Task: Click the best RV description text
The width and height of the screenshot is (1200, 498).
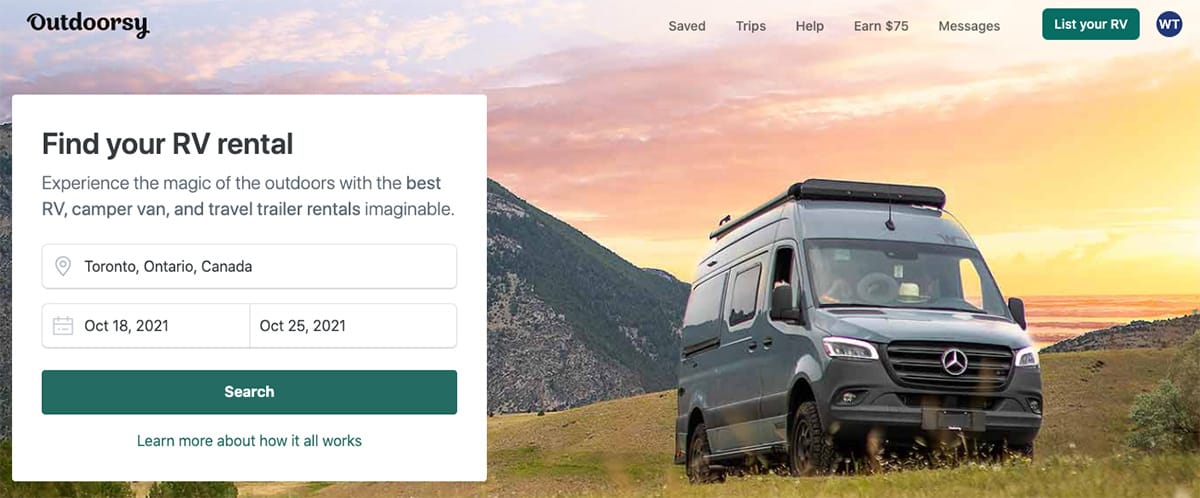Action: pyautogui.click(x=248, y=197)
